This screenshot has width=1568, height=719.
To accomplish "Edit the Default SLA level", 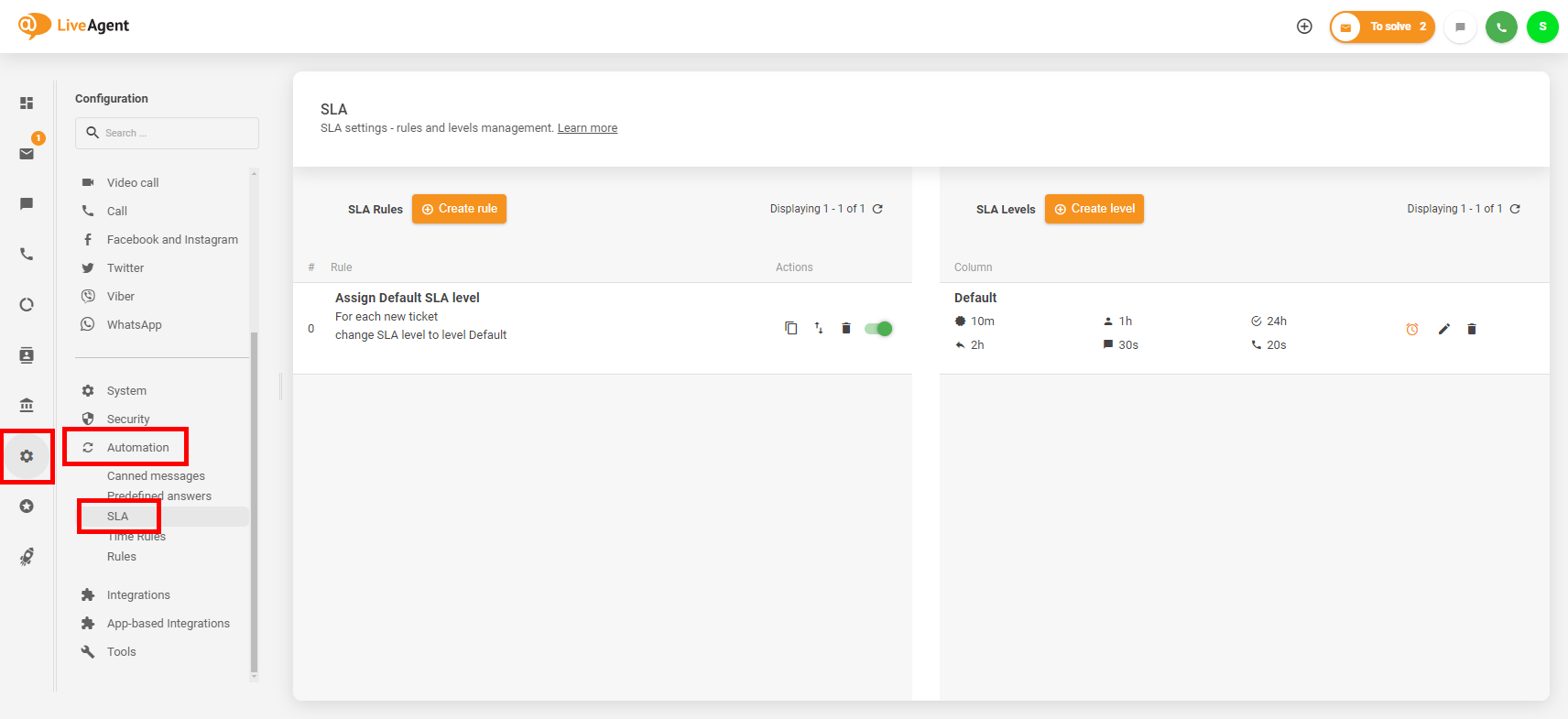I will (1444, 330).
